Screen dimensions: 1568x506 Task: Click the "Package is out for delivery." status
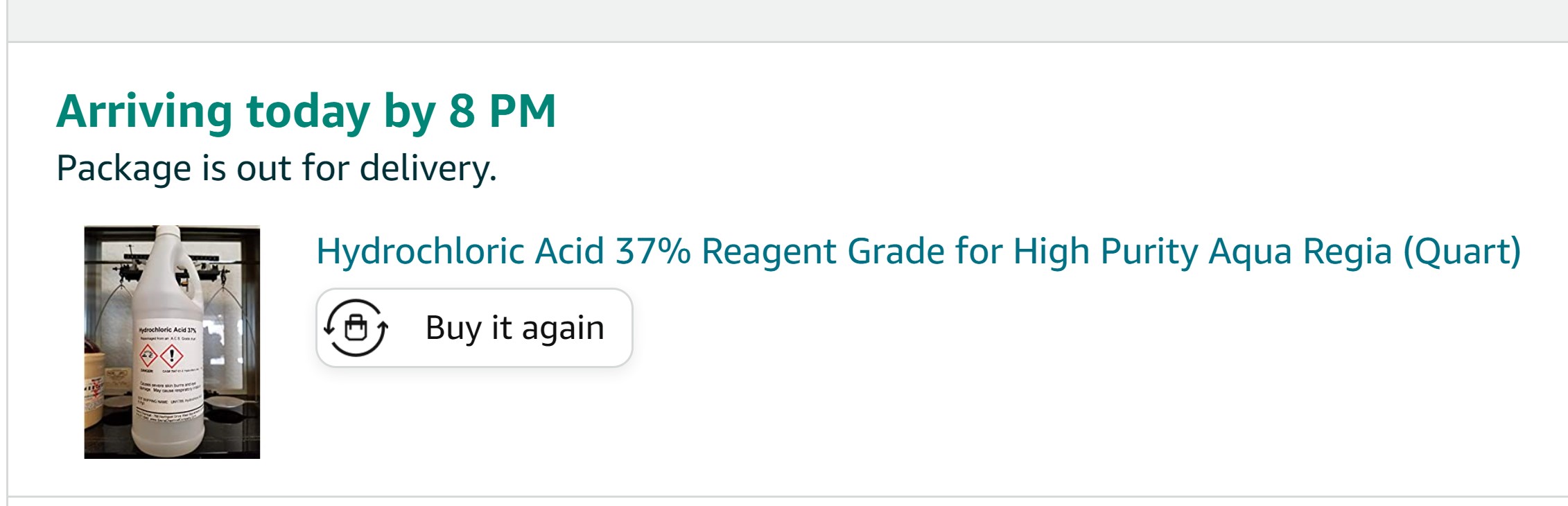pos(277,168)
